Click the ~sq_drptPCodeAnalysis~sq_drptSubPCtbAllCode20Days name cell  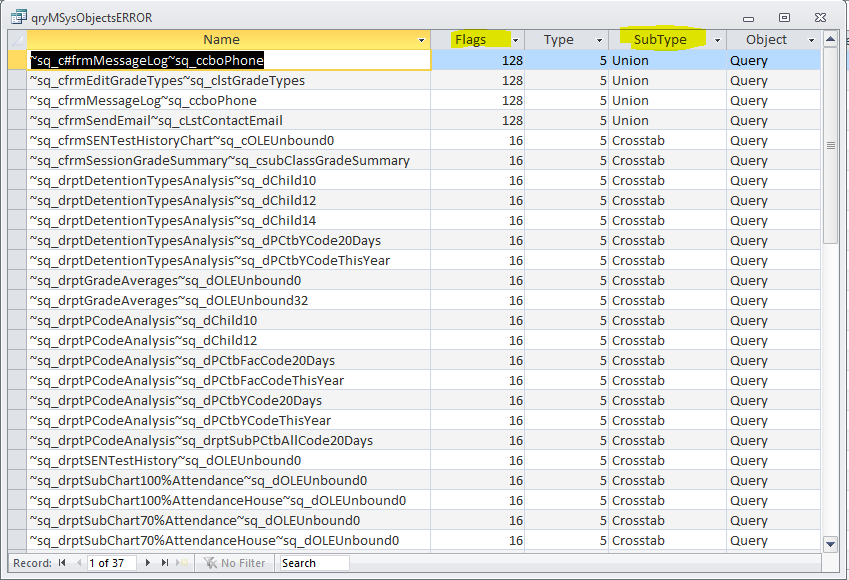point(228,441)
